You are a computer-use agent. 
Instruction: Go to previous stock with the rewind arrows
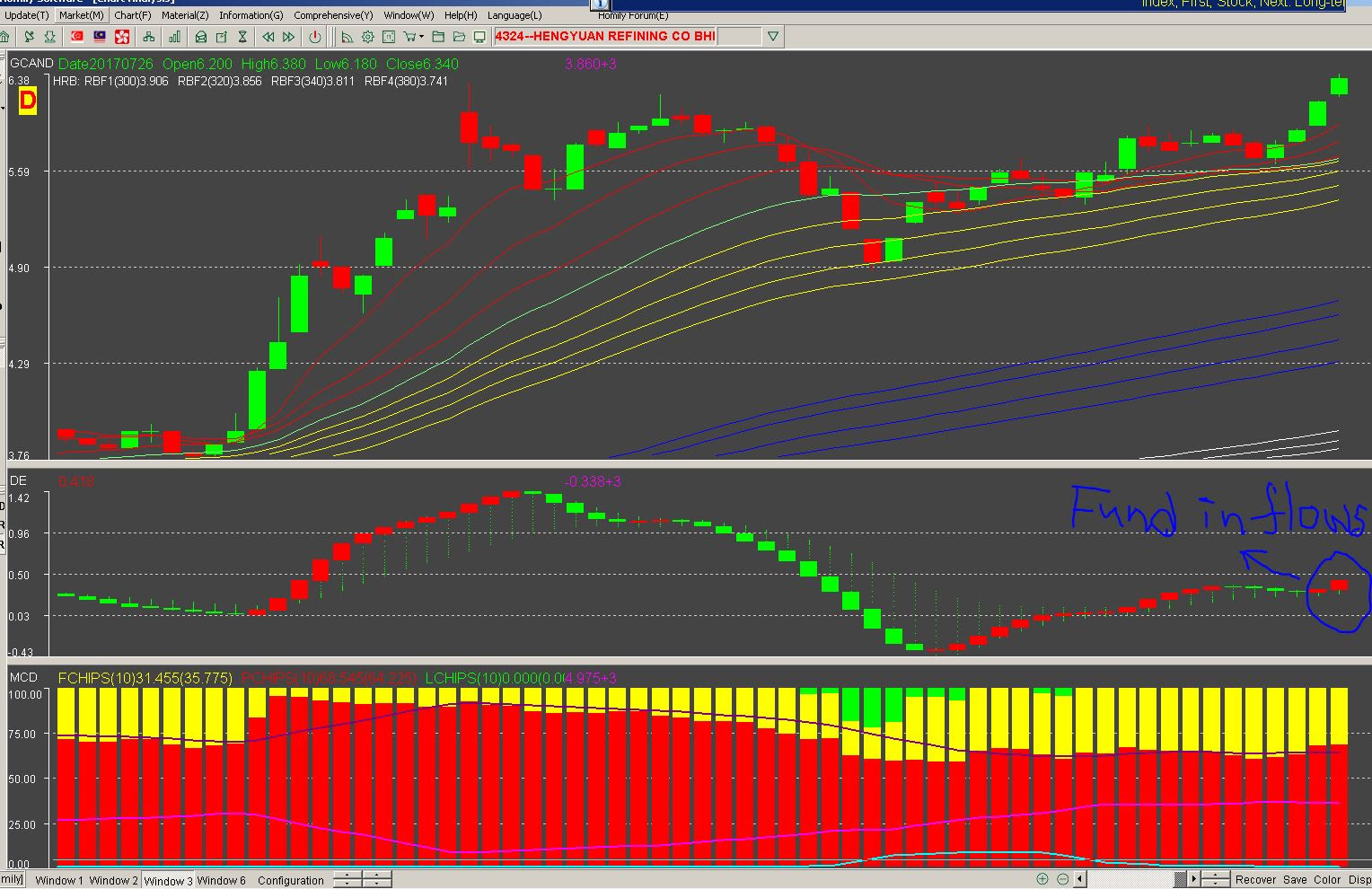pos(268,37)
